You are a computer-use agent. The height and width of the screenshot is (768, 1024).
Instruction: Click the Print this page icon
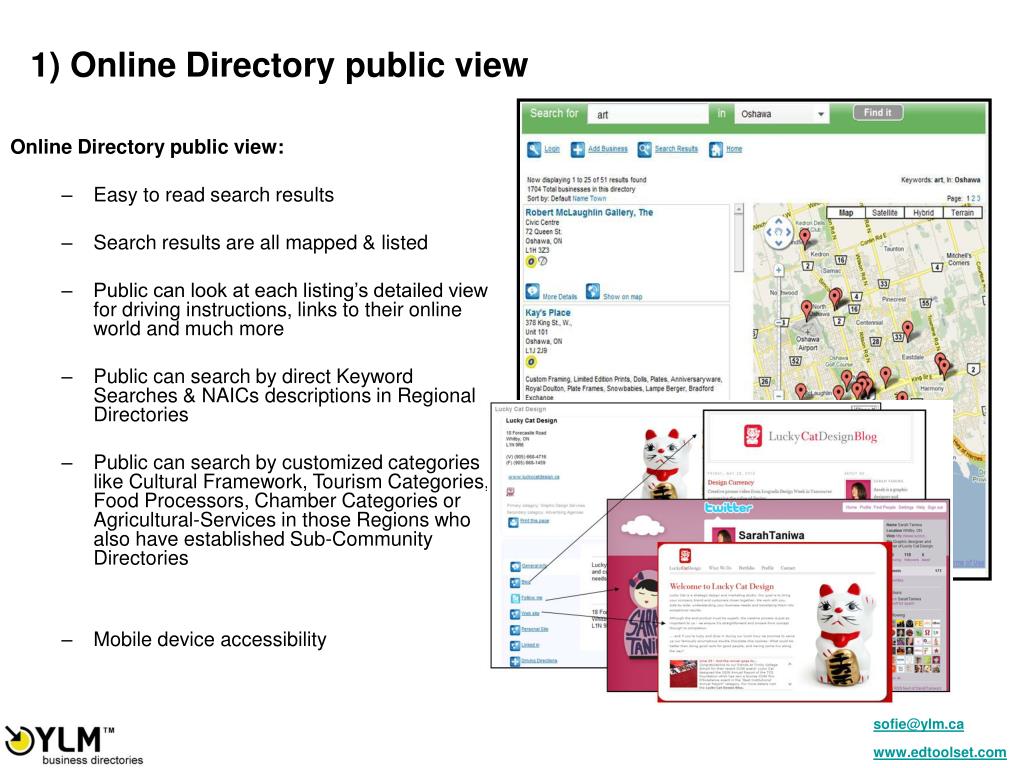pos(513,522)
